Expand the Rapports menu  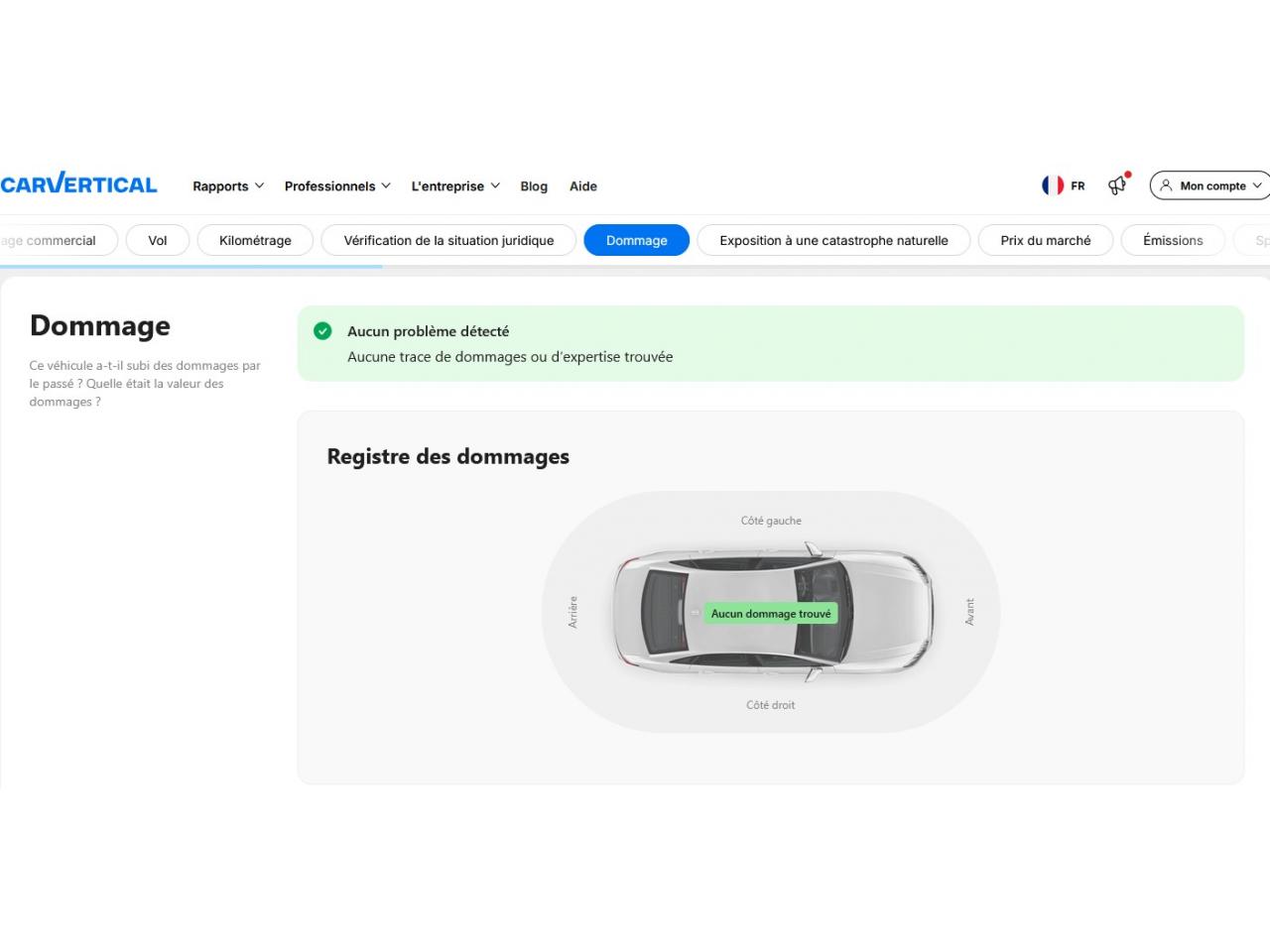click(x=228, y=186)
